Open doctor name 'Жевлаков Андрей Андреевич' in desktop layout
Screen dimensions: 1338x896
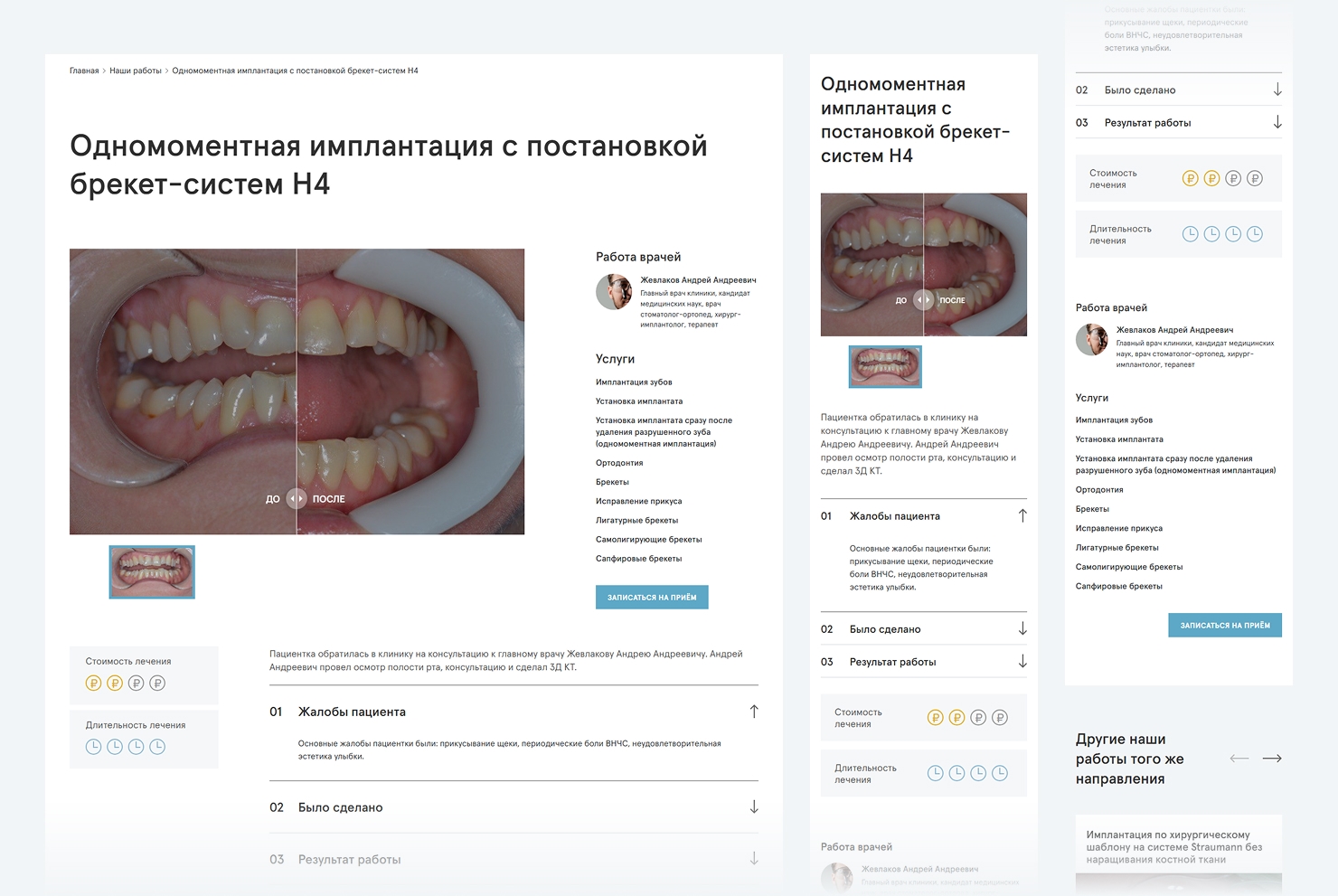pyautogui.click(x=698, y=280)
